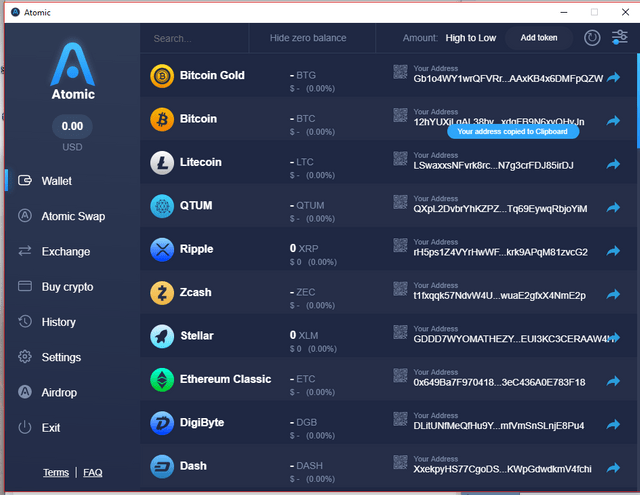Click the Litecoin coin icon
Screen dimensions: 640x495
[162, 163]
